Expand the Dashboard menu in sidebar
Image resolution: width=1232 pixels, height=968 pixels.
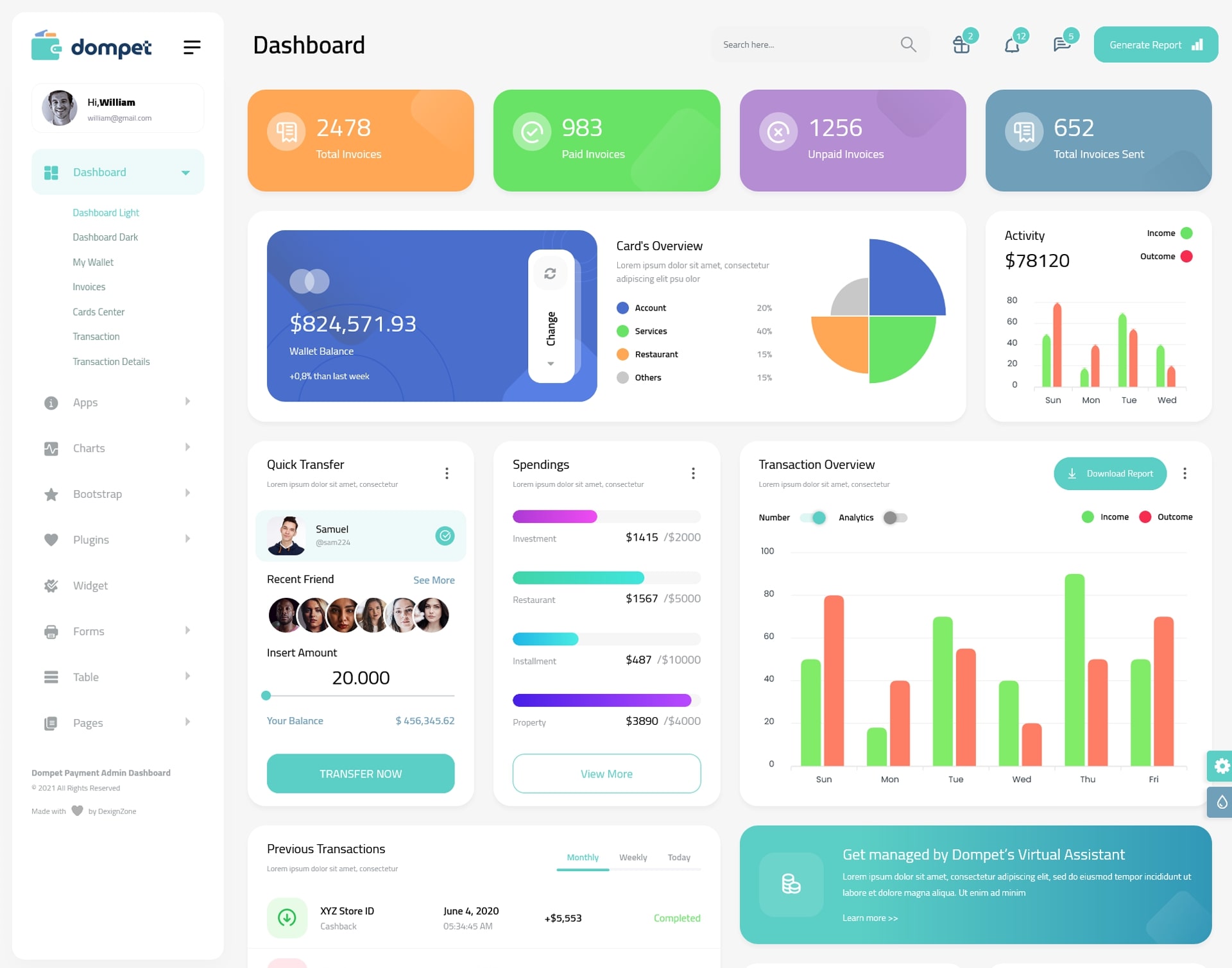coord(184,173)
